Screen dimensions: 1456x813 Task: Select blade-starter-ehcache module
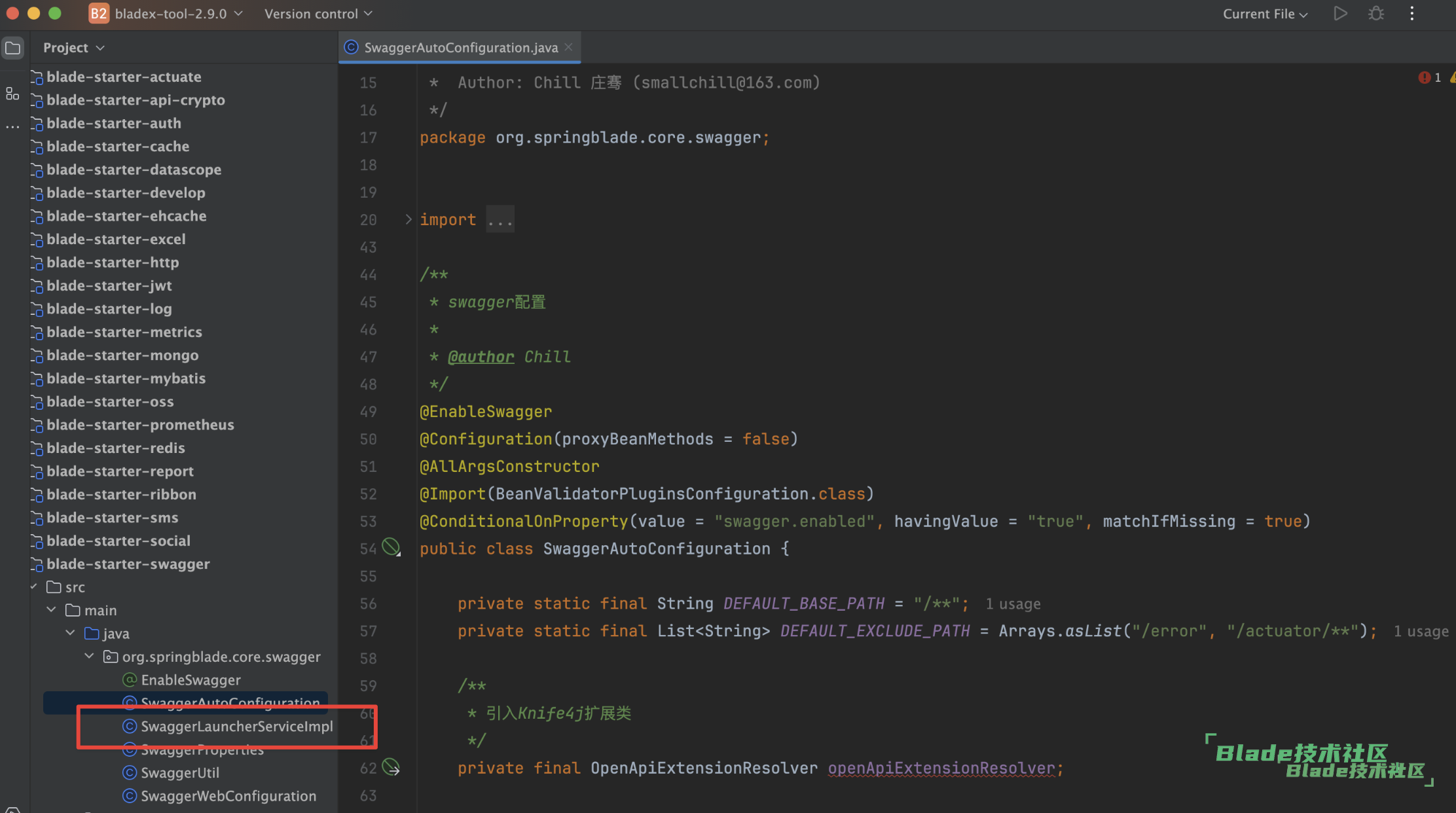pyautogui.click(x=126, y=216)
